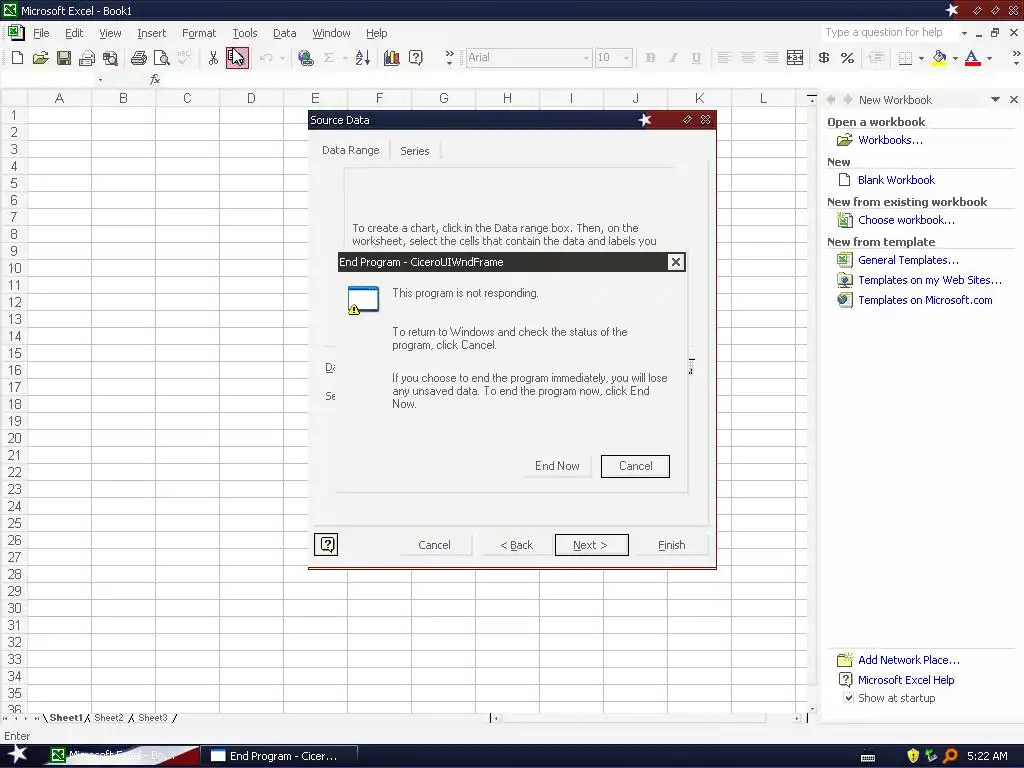
Task: Open the Templates on Microsoft.com link
Action: pos(925,300)
